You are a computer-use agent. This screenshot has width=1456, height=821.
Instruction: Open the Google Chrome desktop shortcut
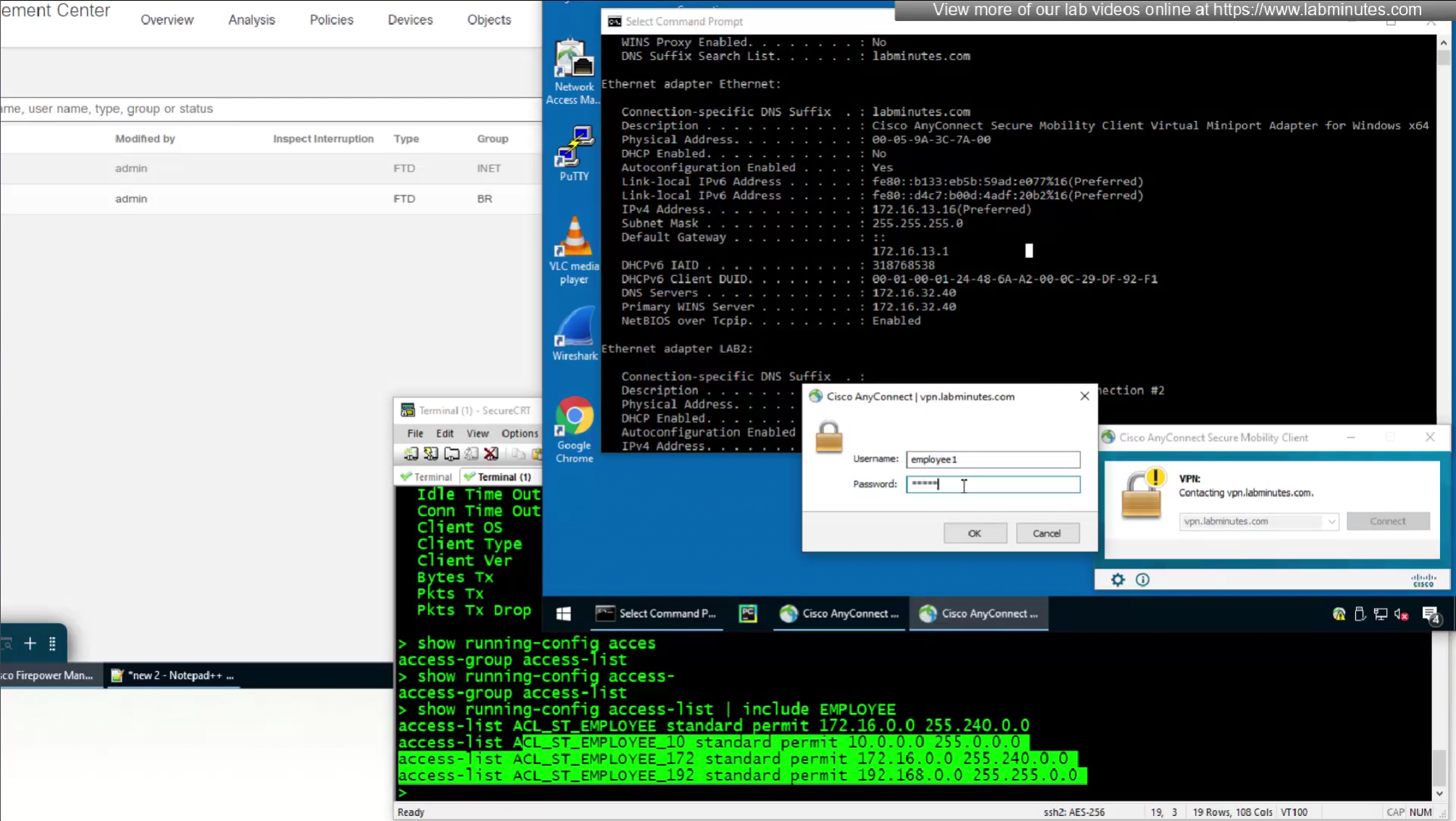[x=574, y=429]
